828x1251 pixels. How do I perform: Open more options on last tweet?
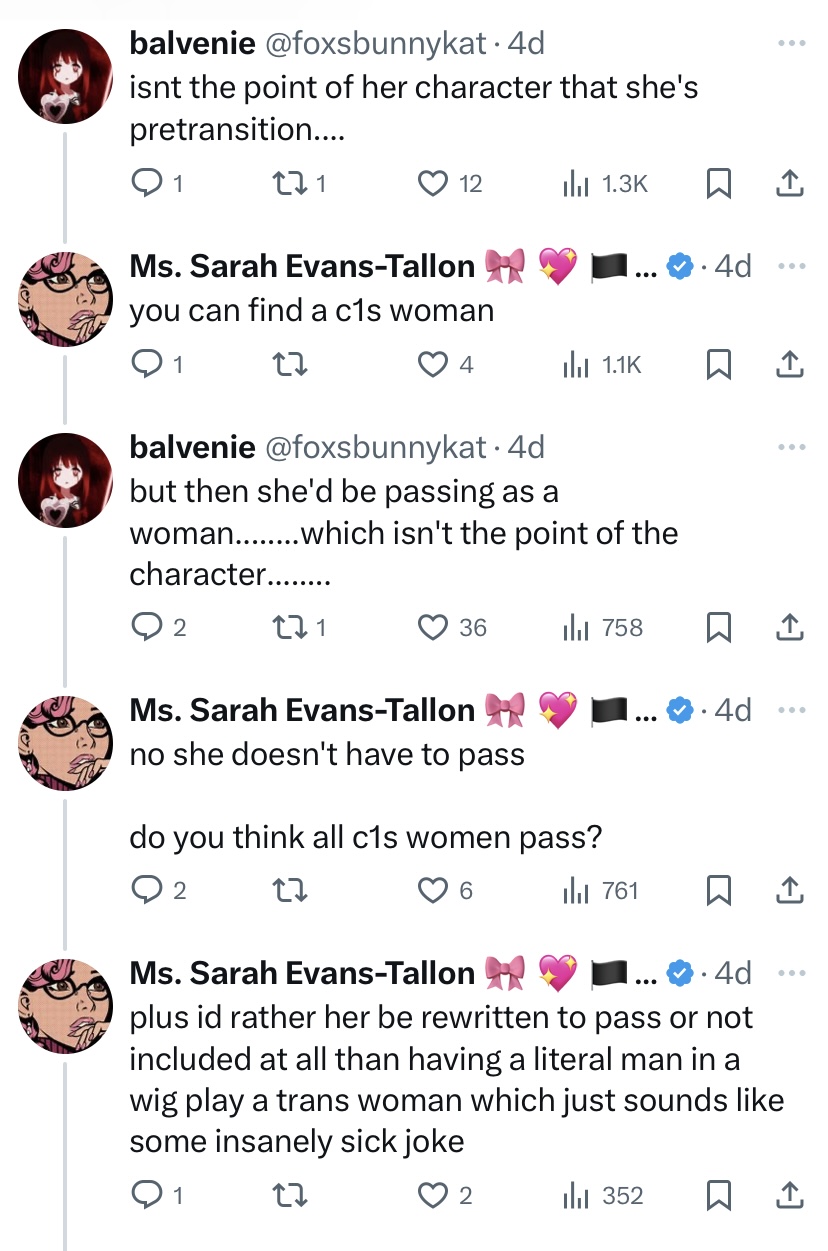click(791, 972)
